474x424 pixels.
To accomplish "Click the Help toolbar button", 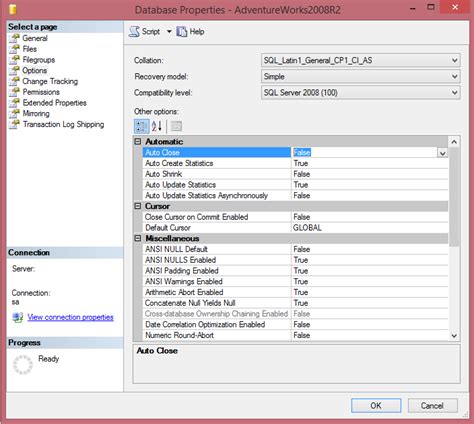I will tap(190, 32).
